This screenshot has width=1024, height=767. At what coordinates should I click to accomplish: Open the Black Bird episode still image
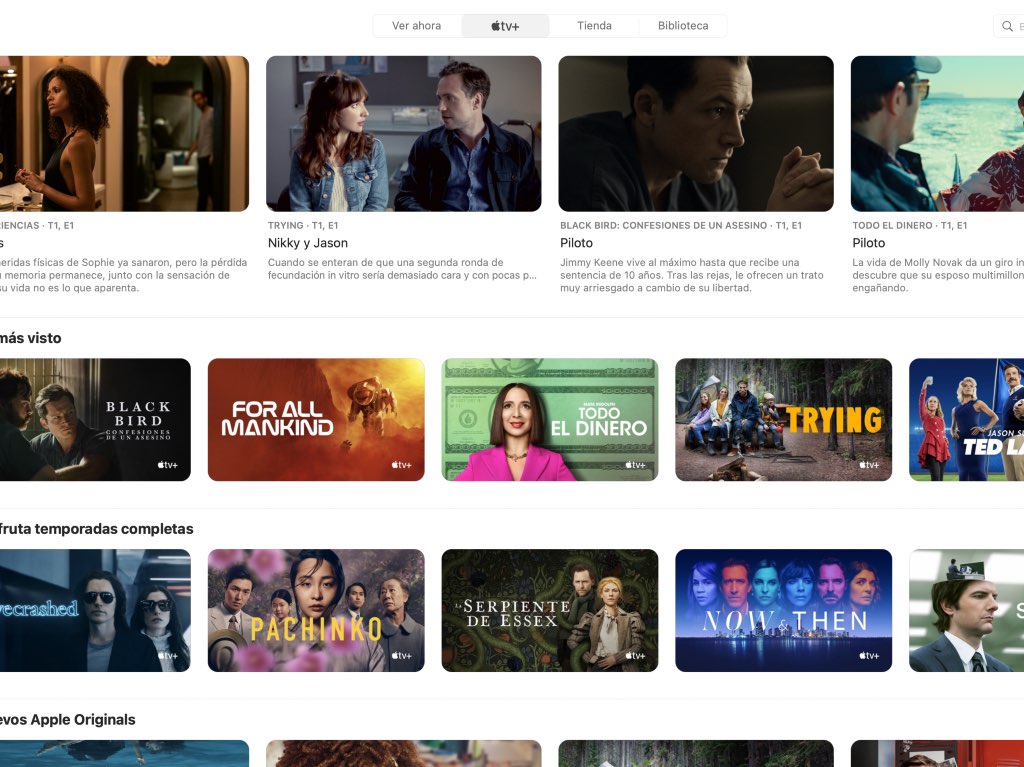coord(696,133)
